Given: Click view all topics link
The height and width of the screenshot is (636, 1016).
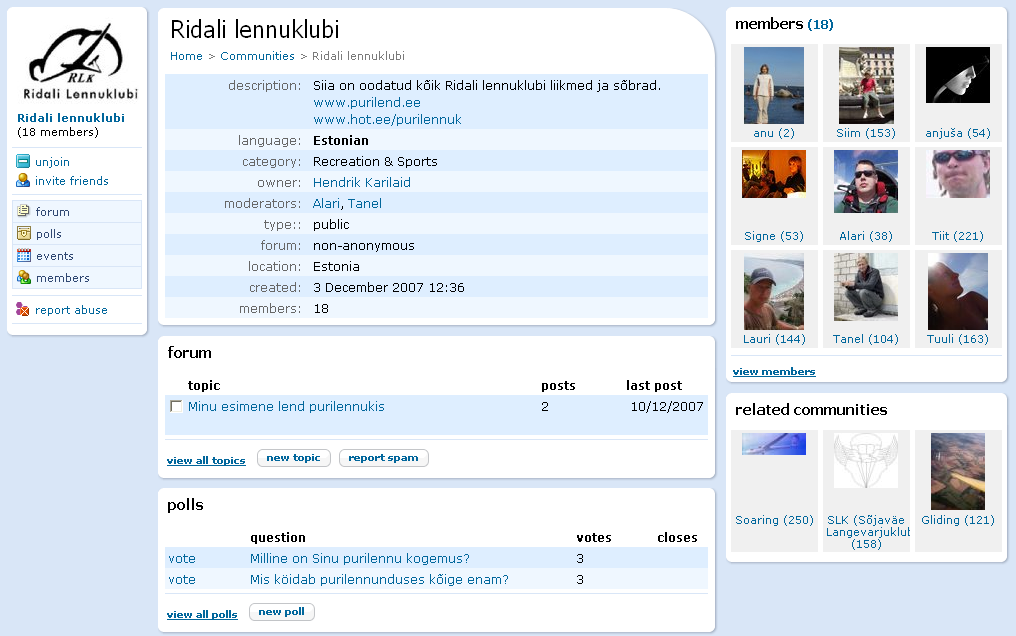Looking at the screenshot, I should (206, 460).
